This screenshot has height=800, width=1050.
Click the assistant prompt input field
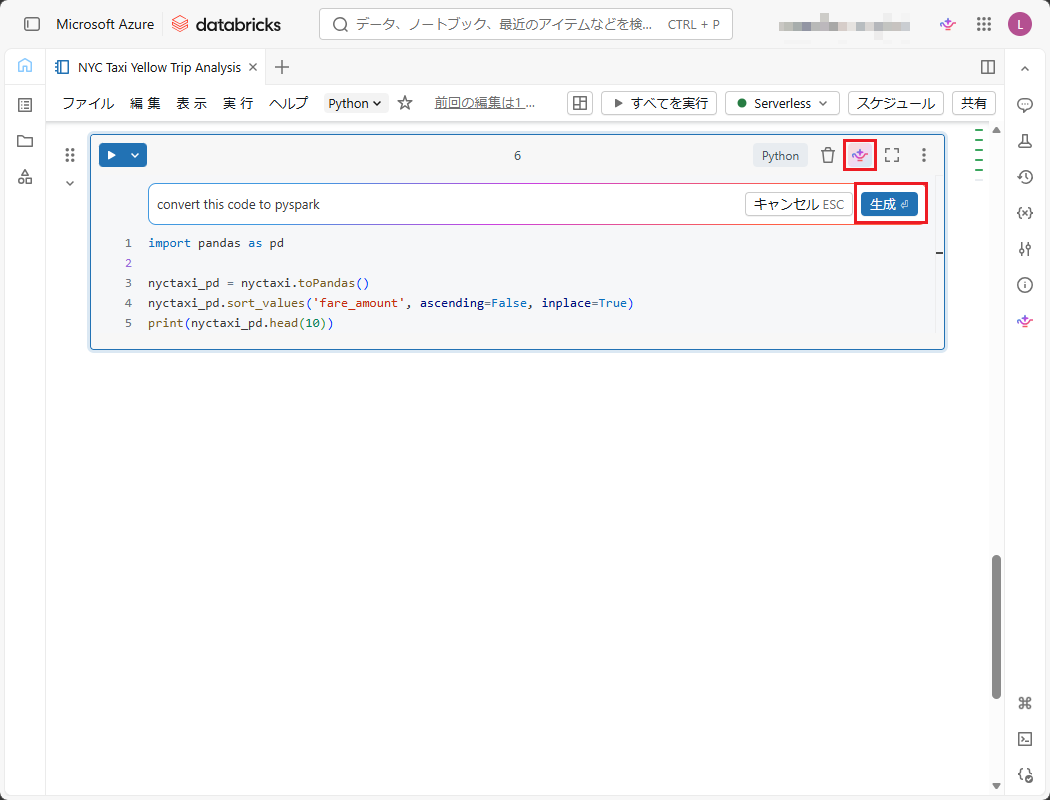(445, 204)
